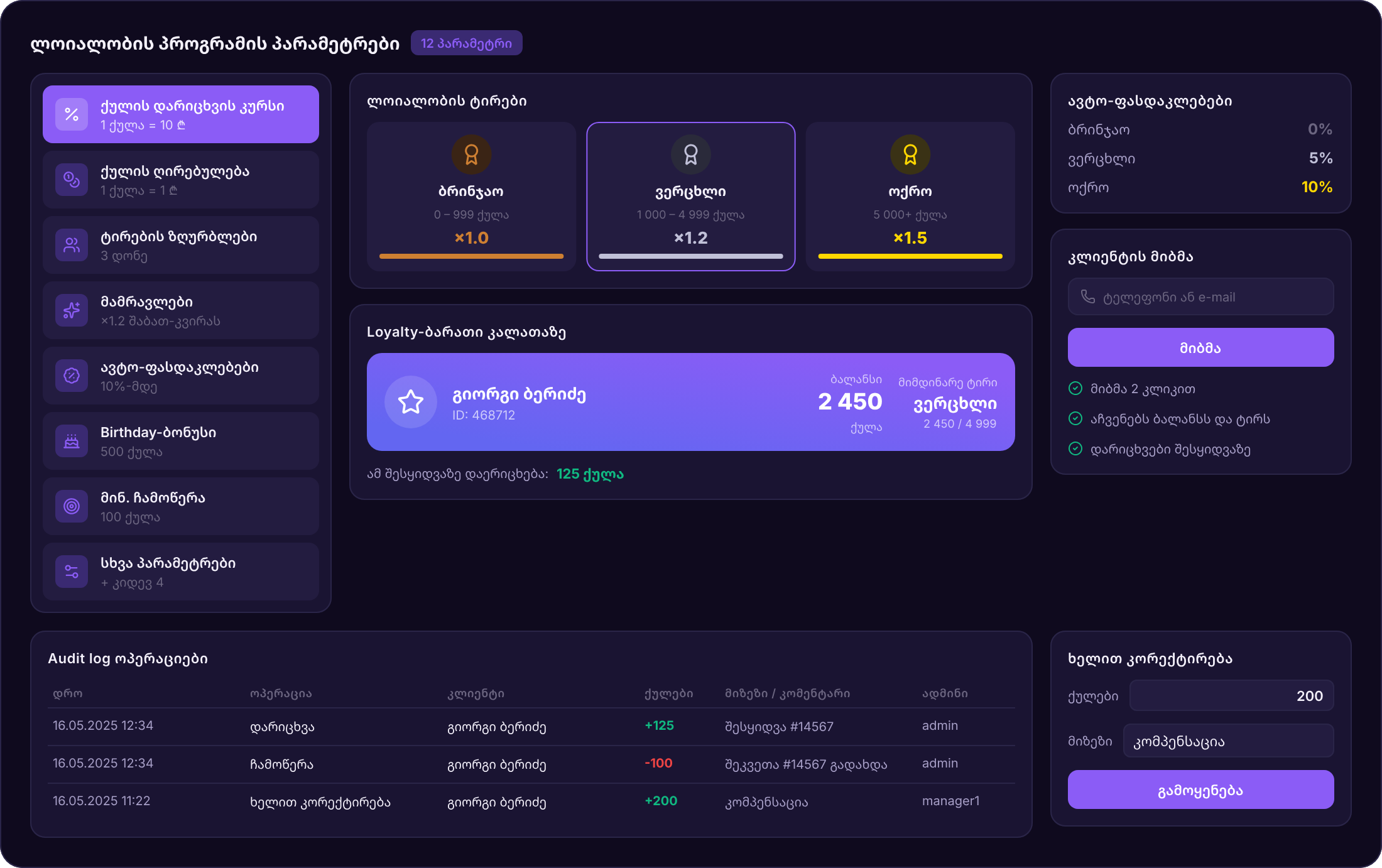Click the ოქრო yellow progress bar
The width and height of the screenshot is (1382, 868).
point(910,256)
